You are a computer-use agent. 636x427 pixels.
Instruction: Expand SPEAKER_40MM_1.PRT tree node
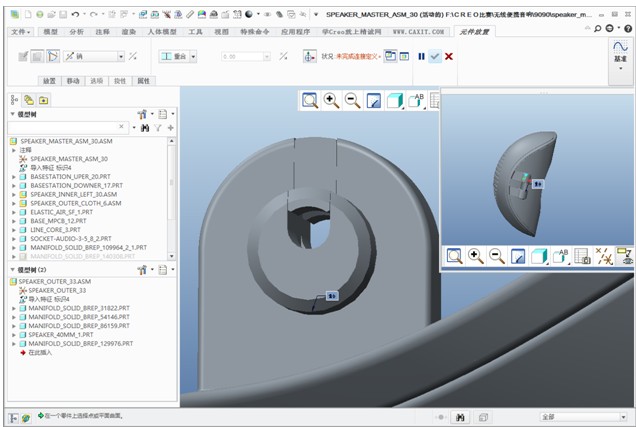pos(14,335)
